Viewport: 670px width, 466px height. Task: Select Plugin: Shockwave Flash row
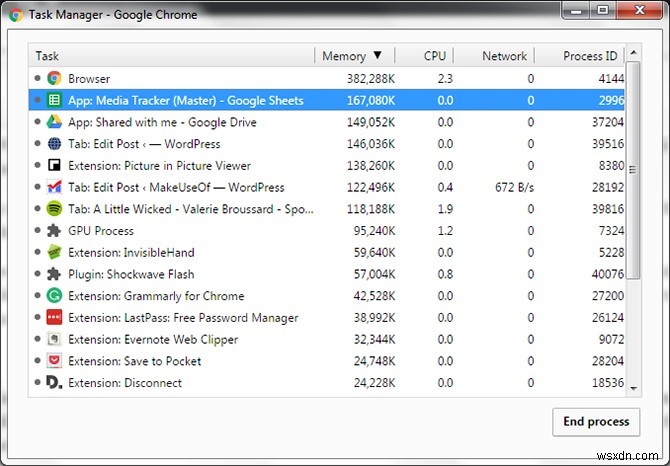[326, 274]
